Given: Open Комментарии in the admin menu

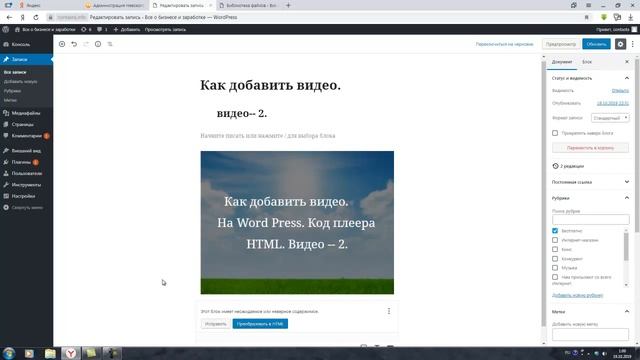Looking at the screenshot, I should coord(26,136).
